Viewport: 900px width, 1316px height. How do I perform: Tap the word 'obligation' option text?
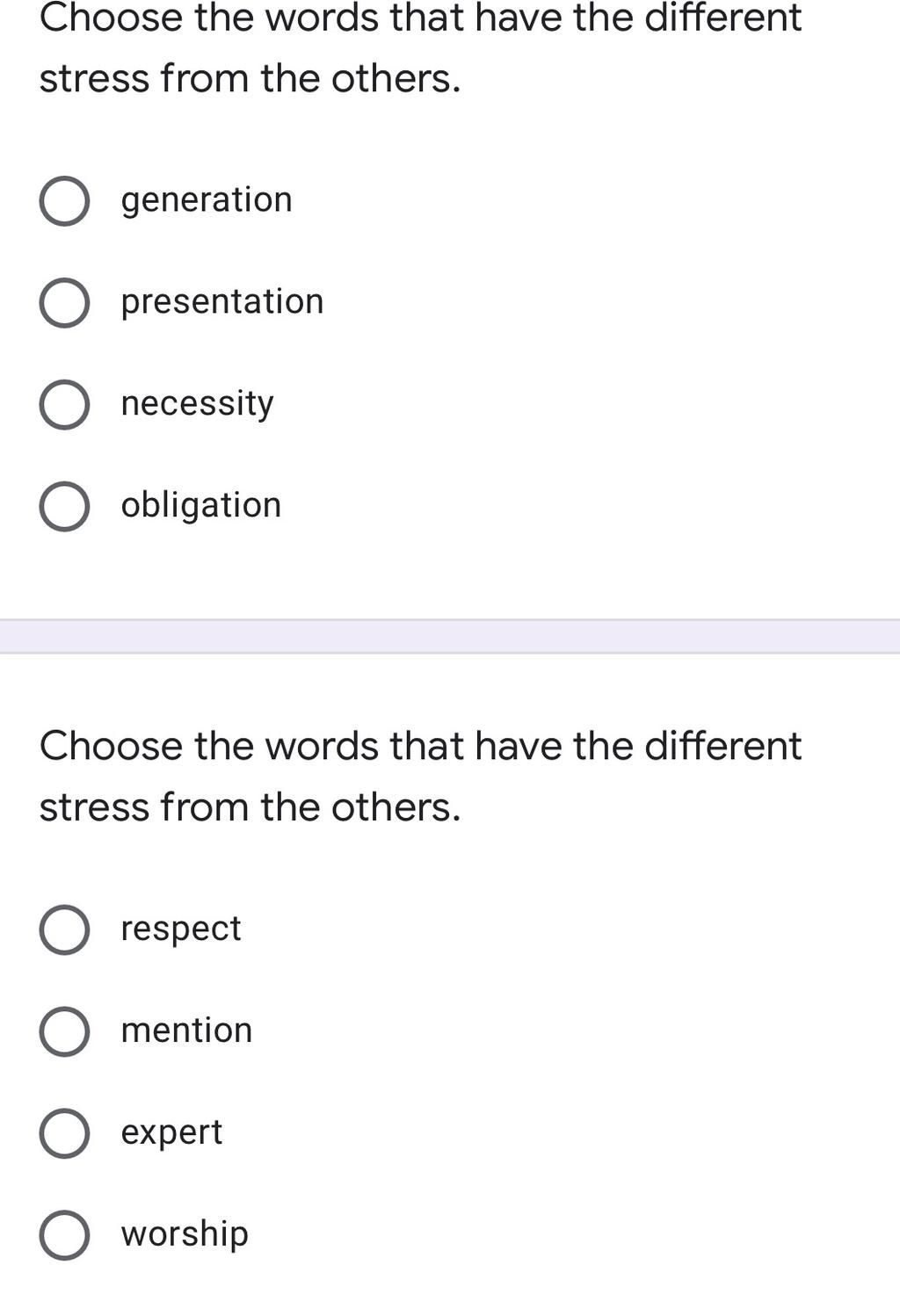coord(201,505)
